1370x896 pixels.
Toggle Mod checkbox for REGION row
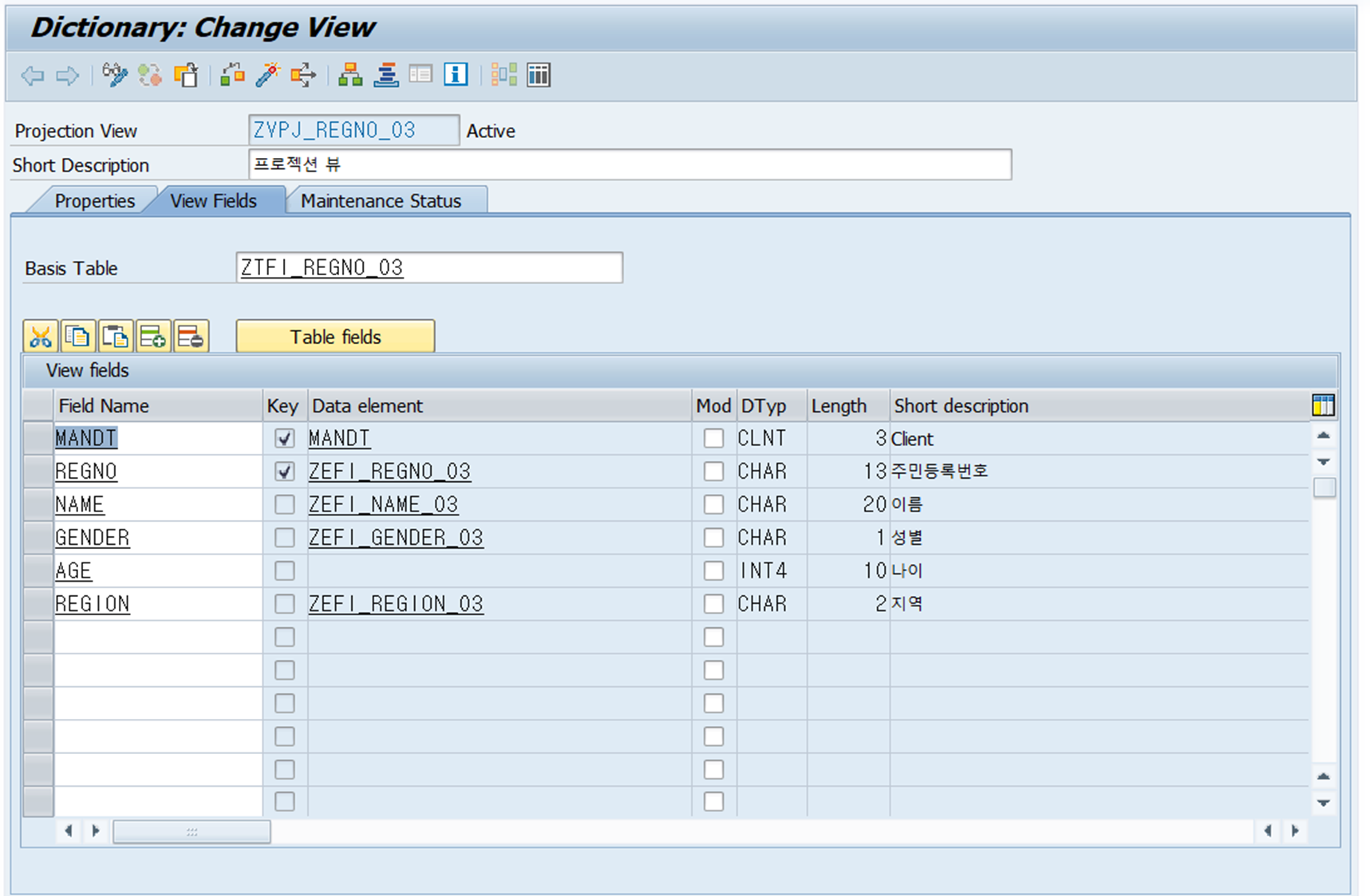(713, 604)
